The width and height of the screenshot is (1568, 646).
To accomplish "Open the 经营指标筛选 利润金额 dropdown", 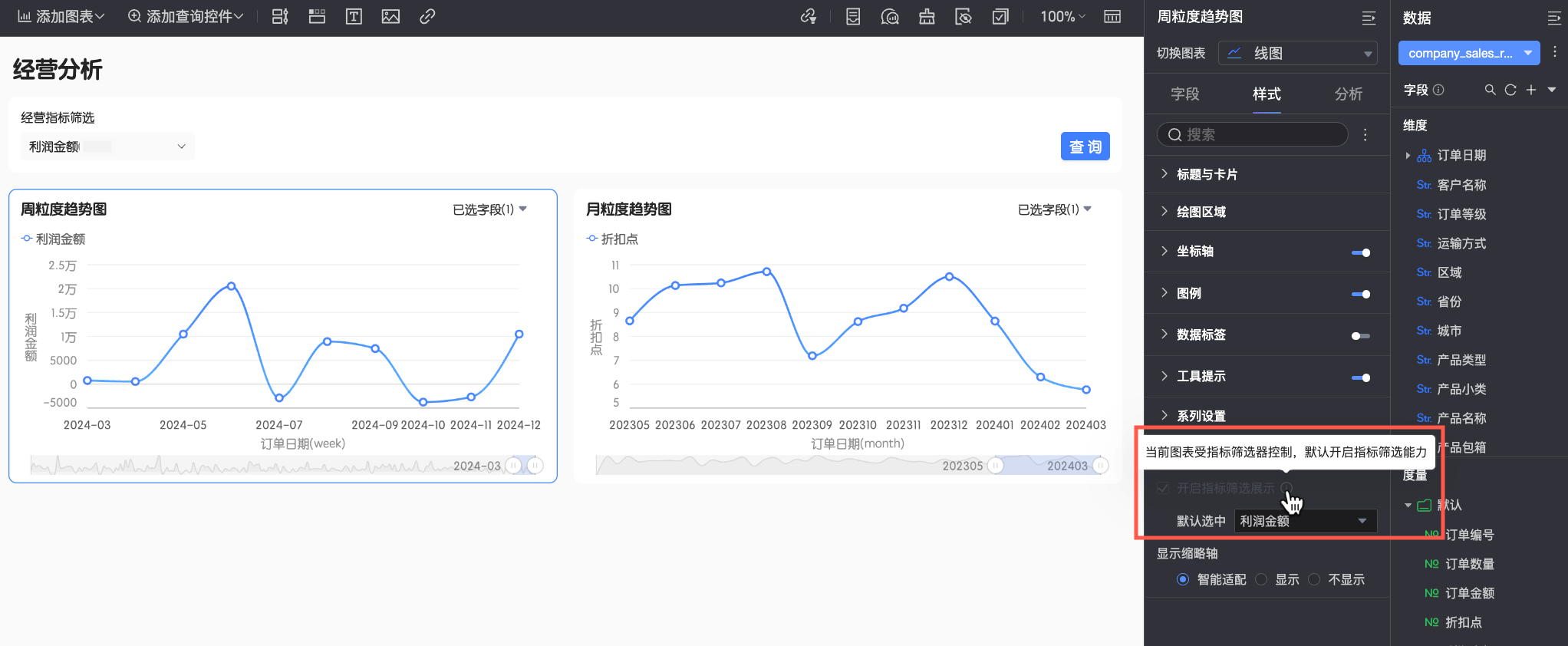I will tap(107, 147).
